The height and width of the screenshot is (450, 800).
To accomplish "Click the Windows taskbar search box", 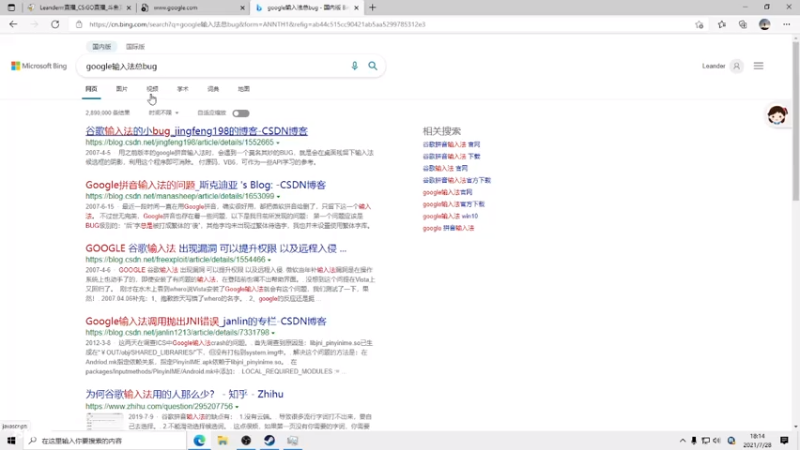I will click(x=105, y=441).
